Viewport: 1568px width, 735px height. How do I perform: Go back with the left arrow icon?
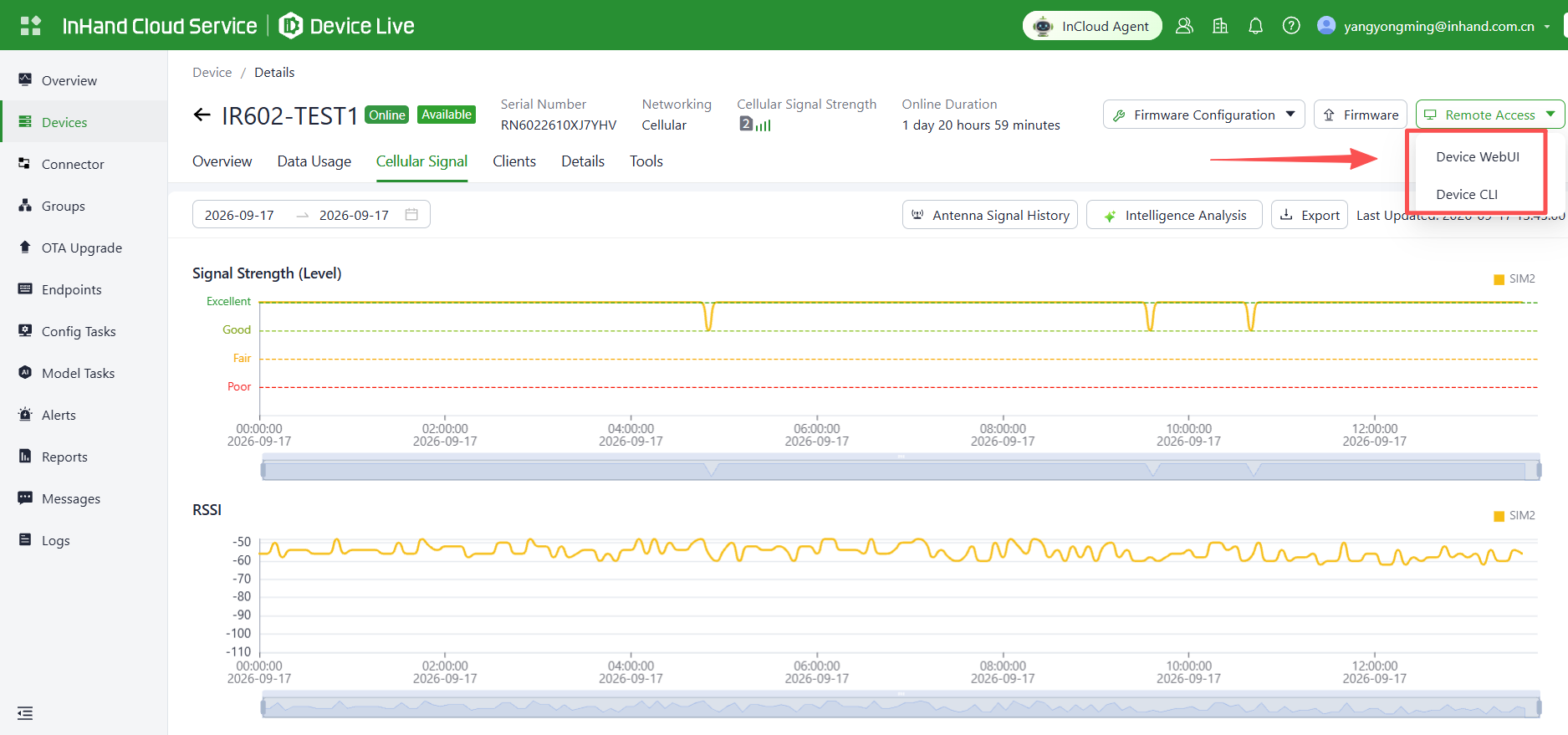[202, 115]
